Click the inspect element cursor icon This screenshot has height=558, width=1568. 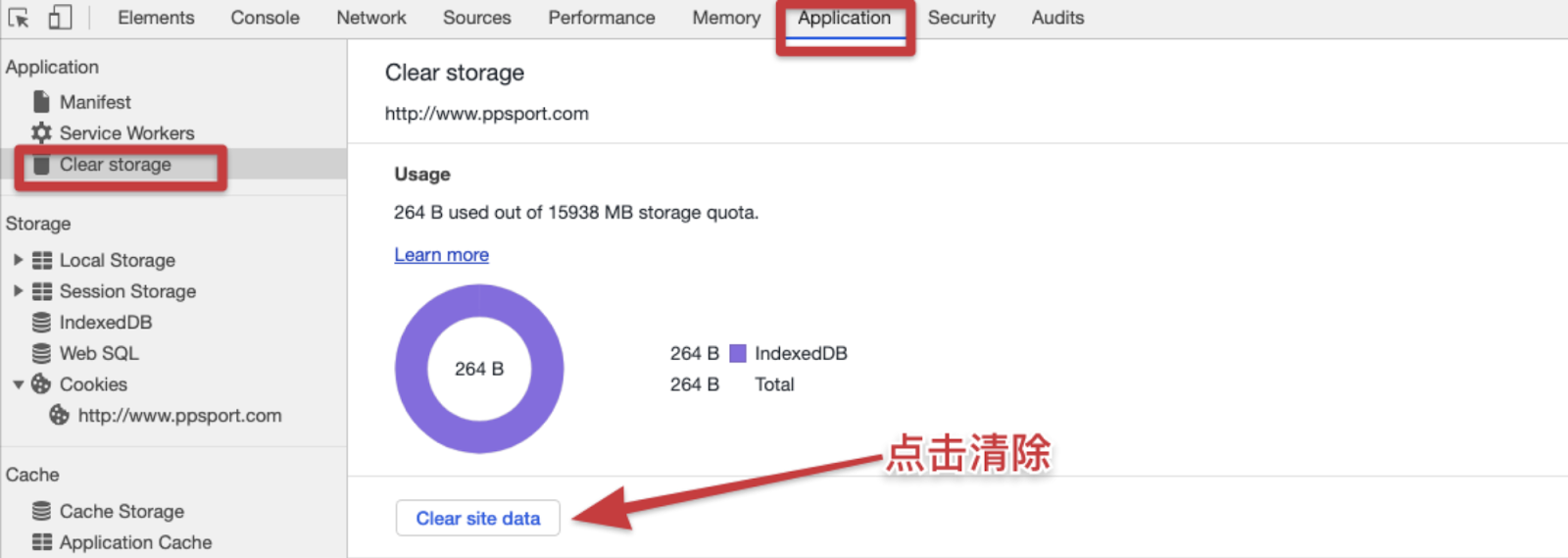coord(19,18)
